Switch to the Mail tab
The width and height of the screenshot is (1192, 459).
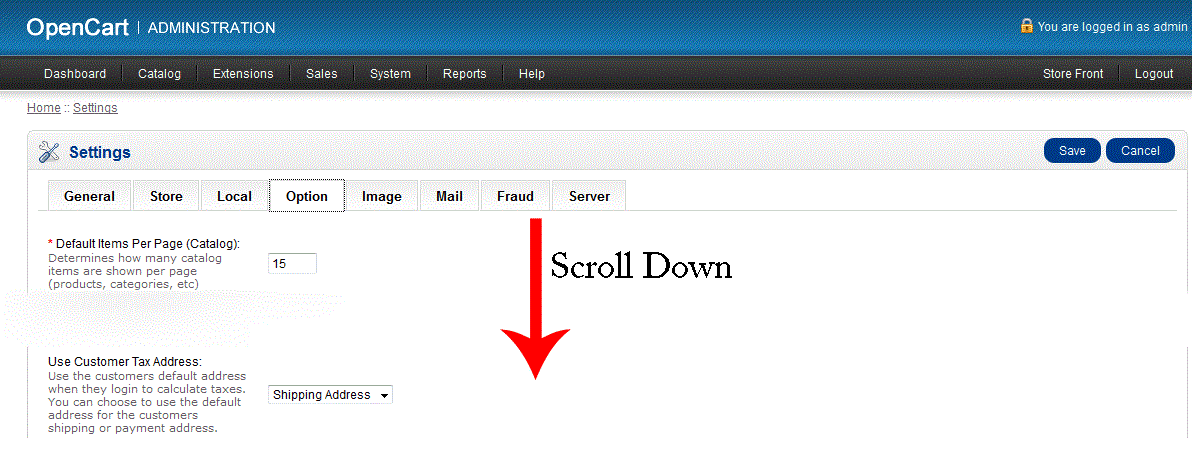[x=449, y=196]
